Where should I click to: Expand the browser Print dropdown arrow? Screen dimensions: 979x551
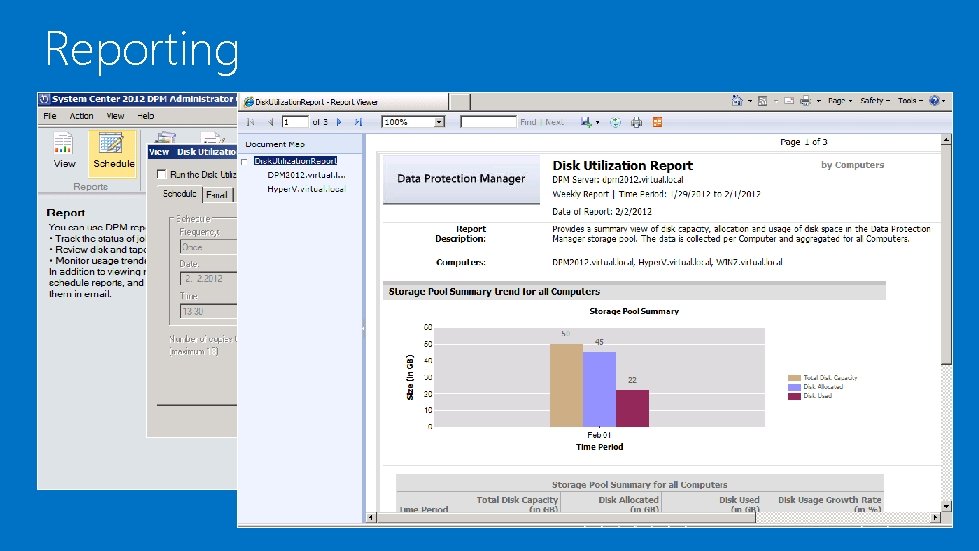(x=818, y=100)
